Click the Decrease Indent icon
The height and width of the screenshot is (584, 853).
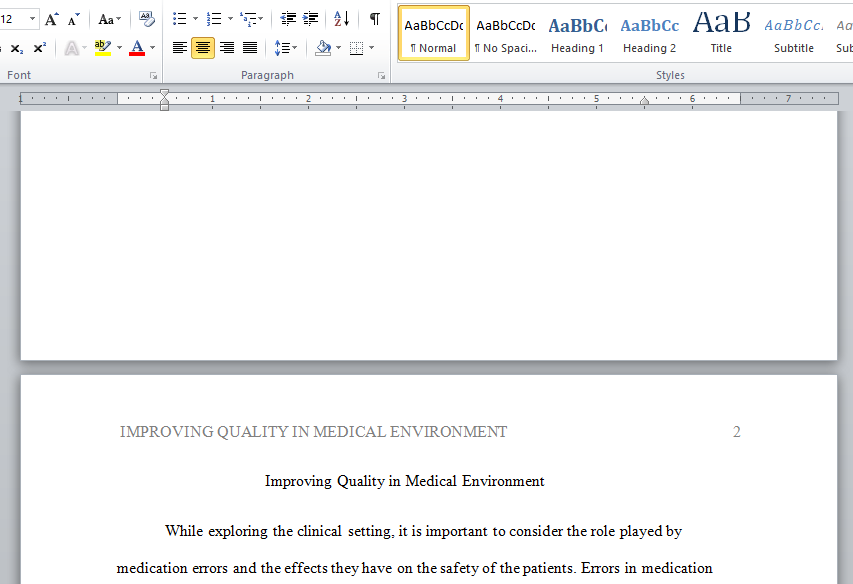tap(288, 20)
